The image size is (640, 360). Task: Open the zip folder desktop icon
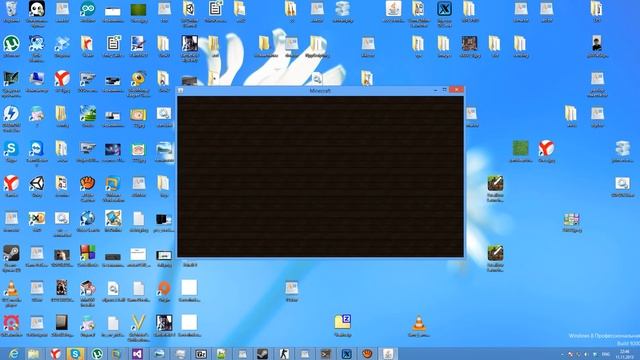coord(342,322)
